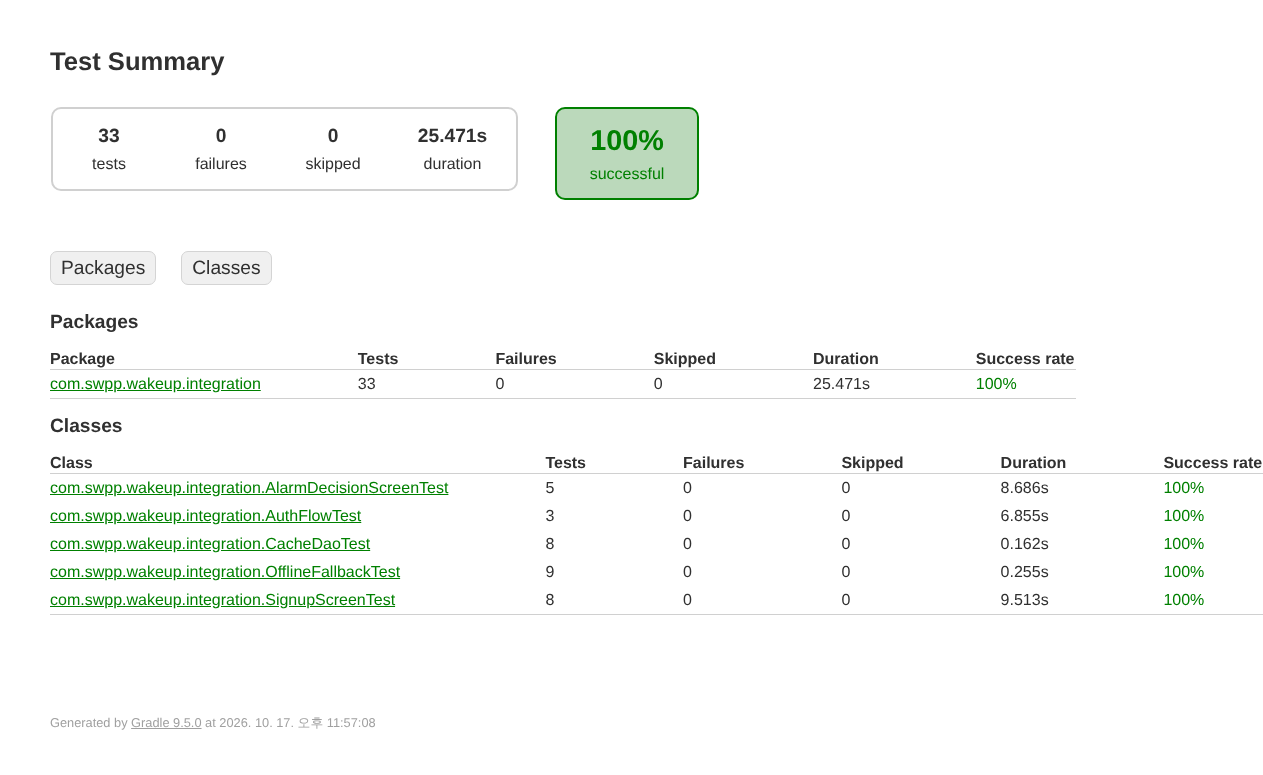Click the Packages section heading

click(94, 322)
